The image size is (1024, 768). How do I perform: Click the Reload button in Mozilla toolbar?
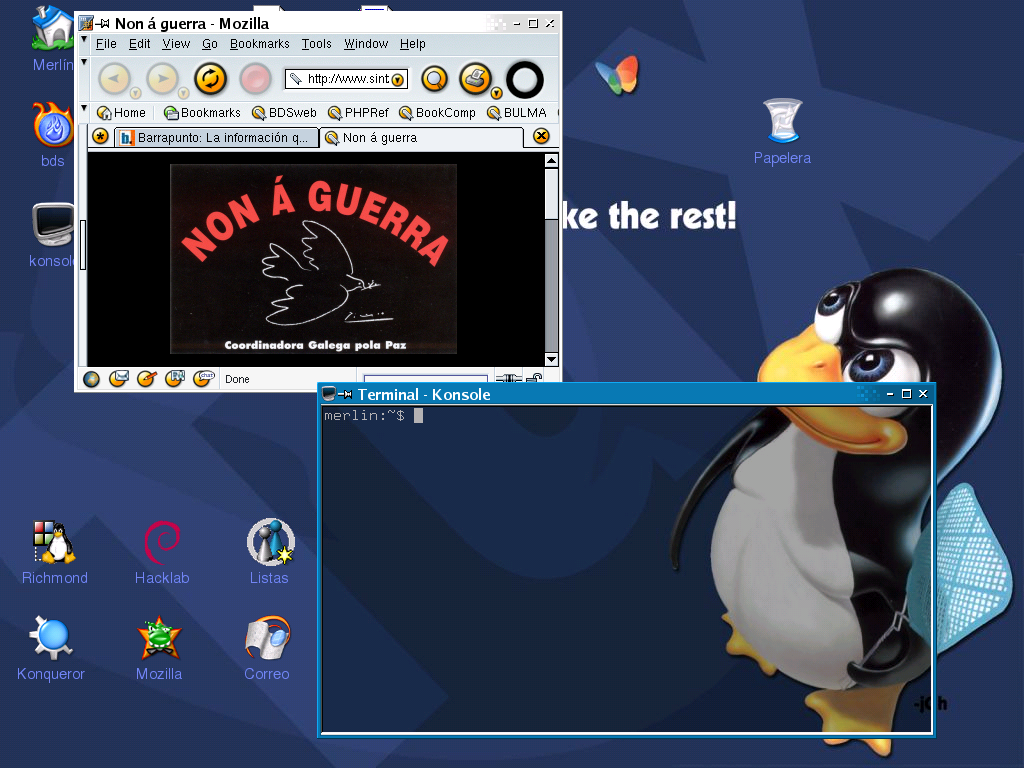pos(210,79)
